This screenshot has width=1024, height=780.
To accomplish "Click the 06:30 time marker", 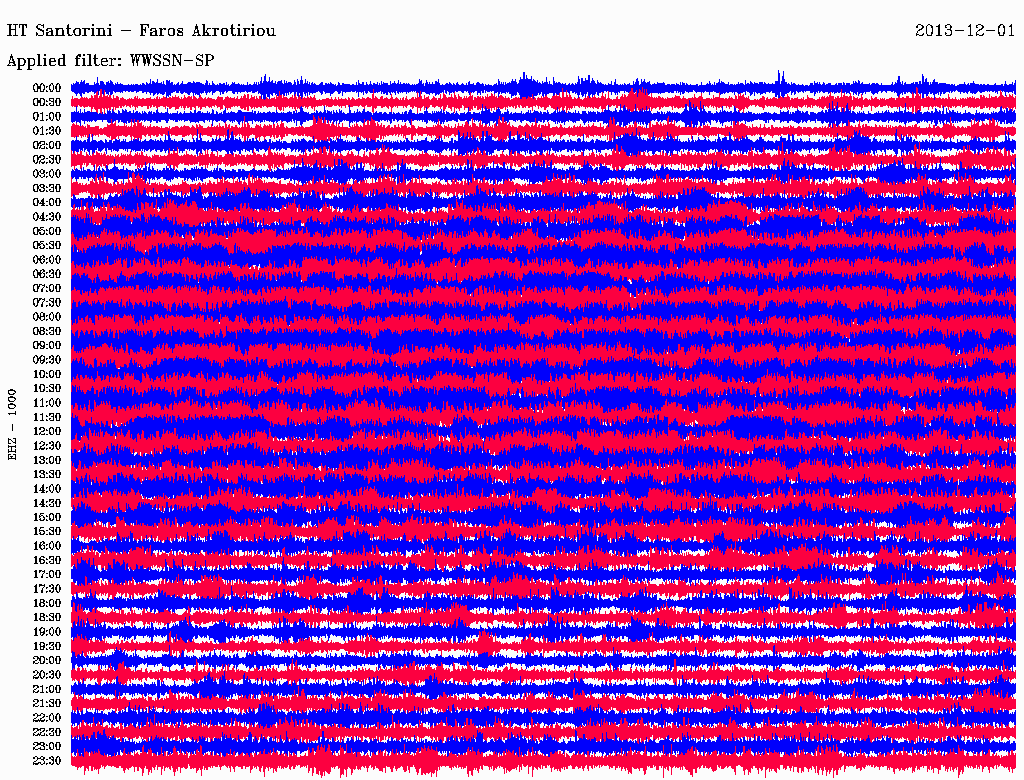I will 47,274.
